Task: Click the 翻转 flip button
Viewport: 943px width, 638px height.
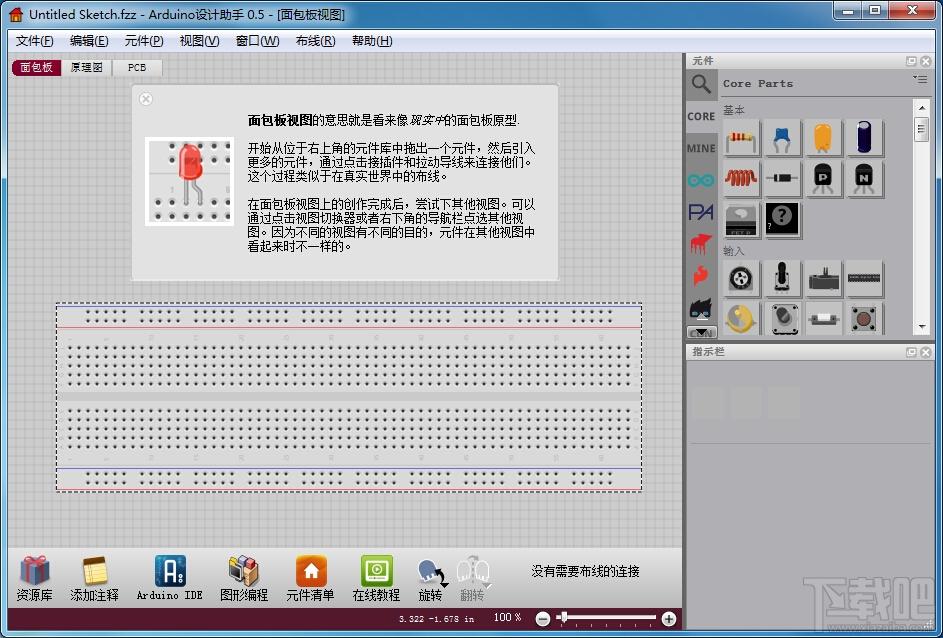Action: point(473,580)
